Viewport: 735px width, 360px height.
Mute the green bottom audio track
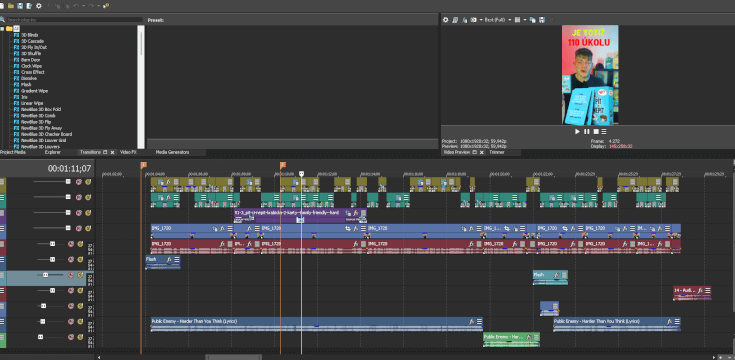pos(71,337)
